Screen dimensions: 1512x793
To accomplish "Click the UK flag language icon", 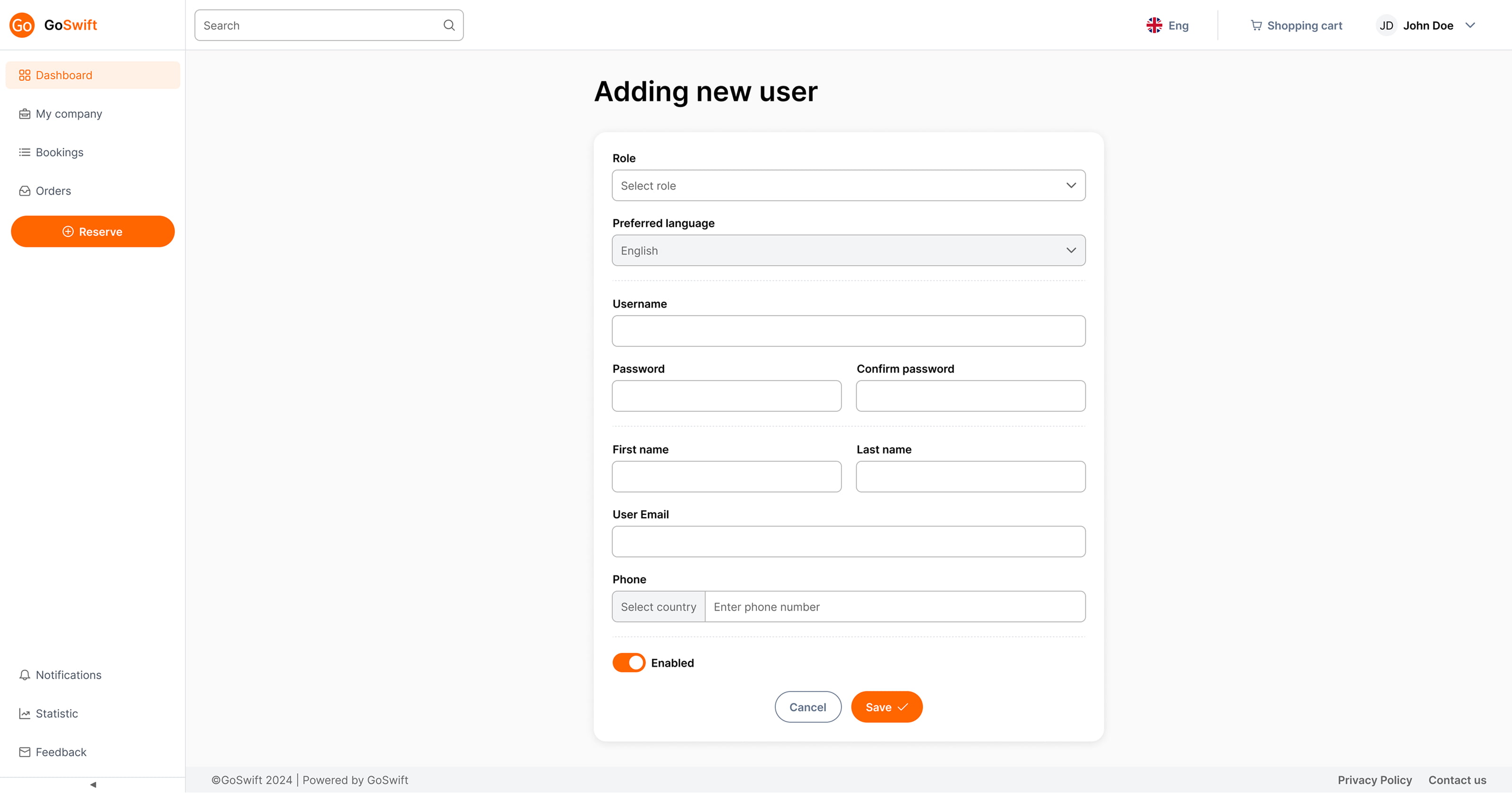I will pyautogui.click(x=1154, y=25).
